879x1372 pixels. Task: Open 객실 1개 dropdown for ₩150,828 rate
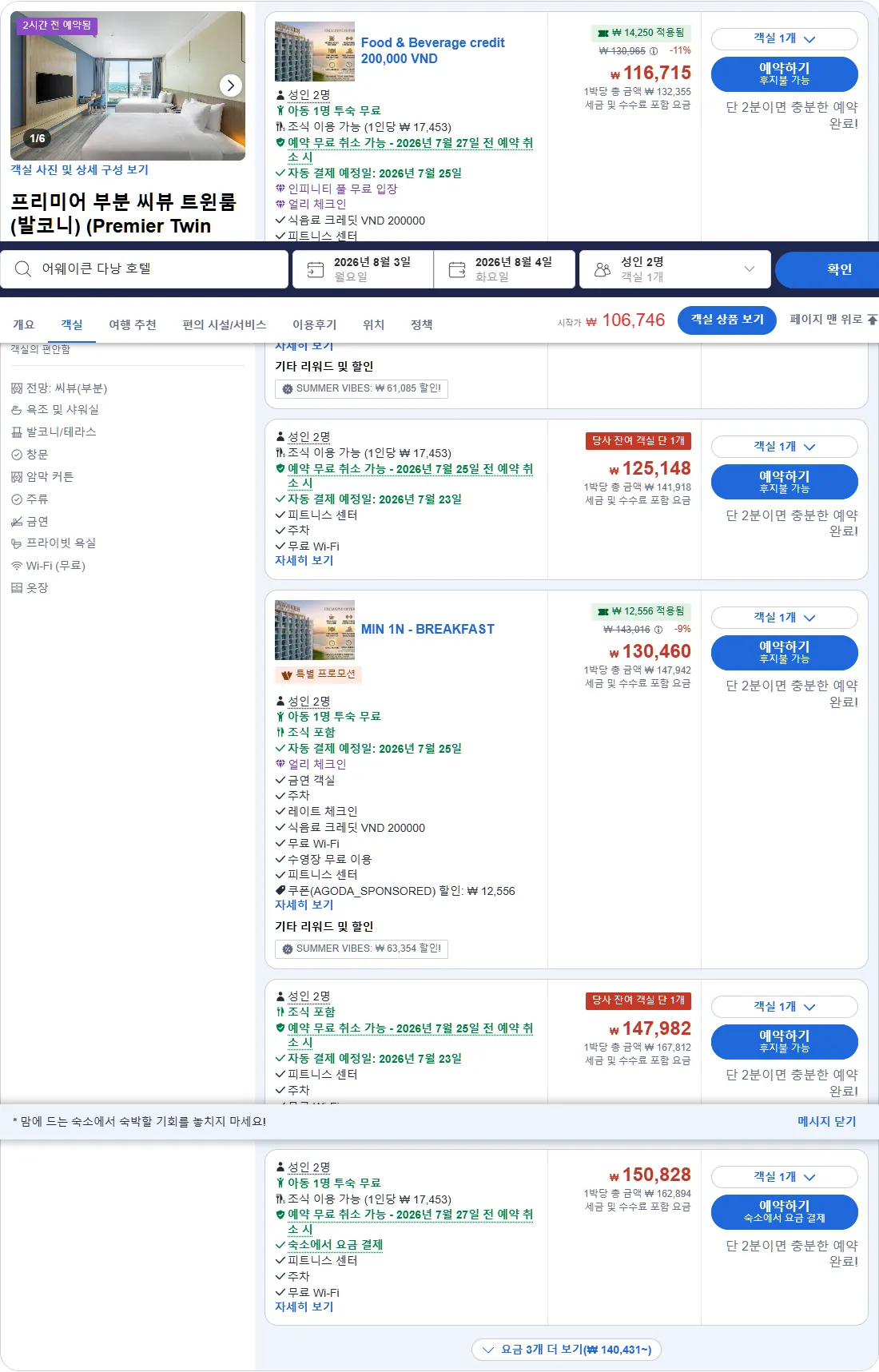784,1177
